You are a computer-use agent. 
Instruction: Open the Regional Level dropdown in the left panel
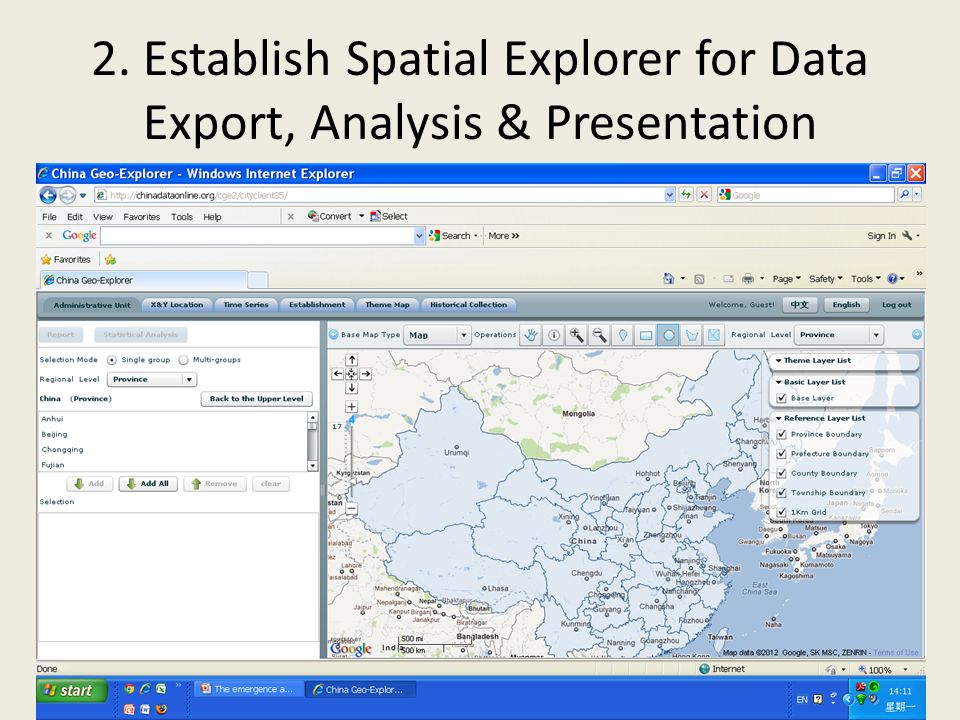151,380
